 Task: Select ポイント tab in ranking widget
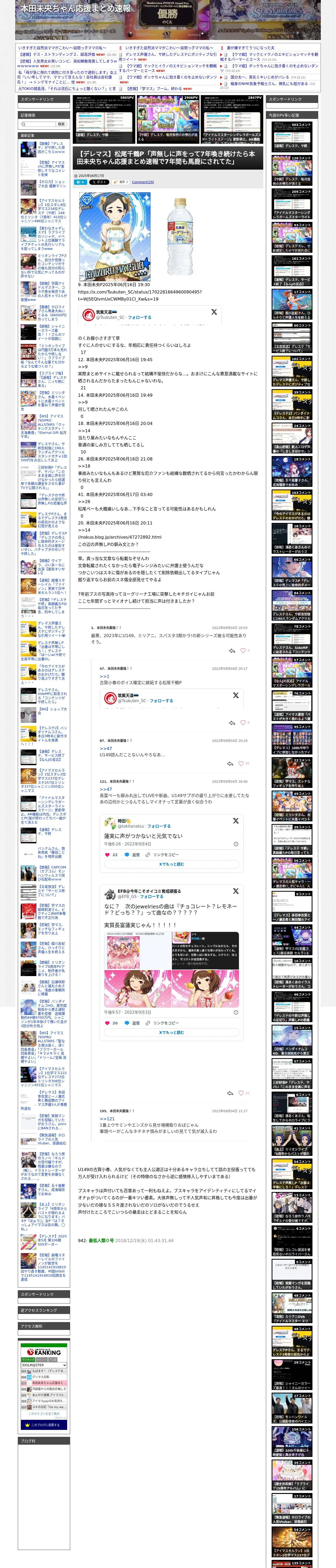(x=43, y=1359)
